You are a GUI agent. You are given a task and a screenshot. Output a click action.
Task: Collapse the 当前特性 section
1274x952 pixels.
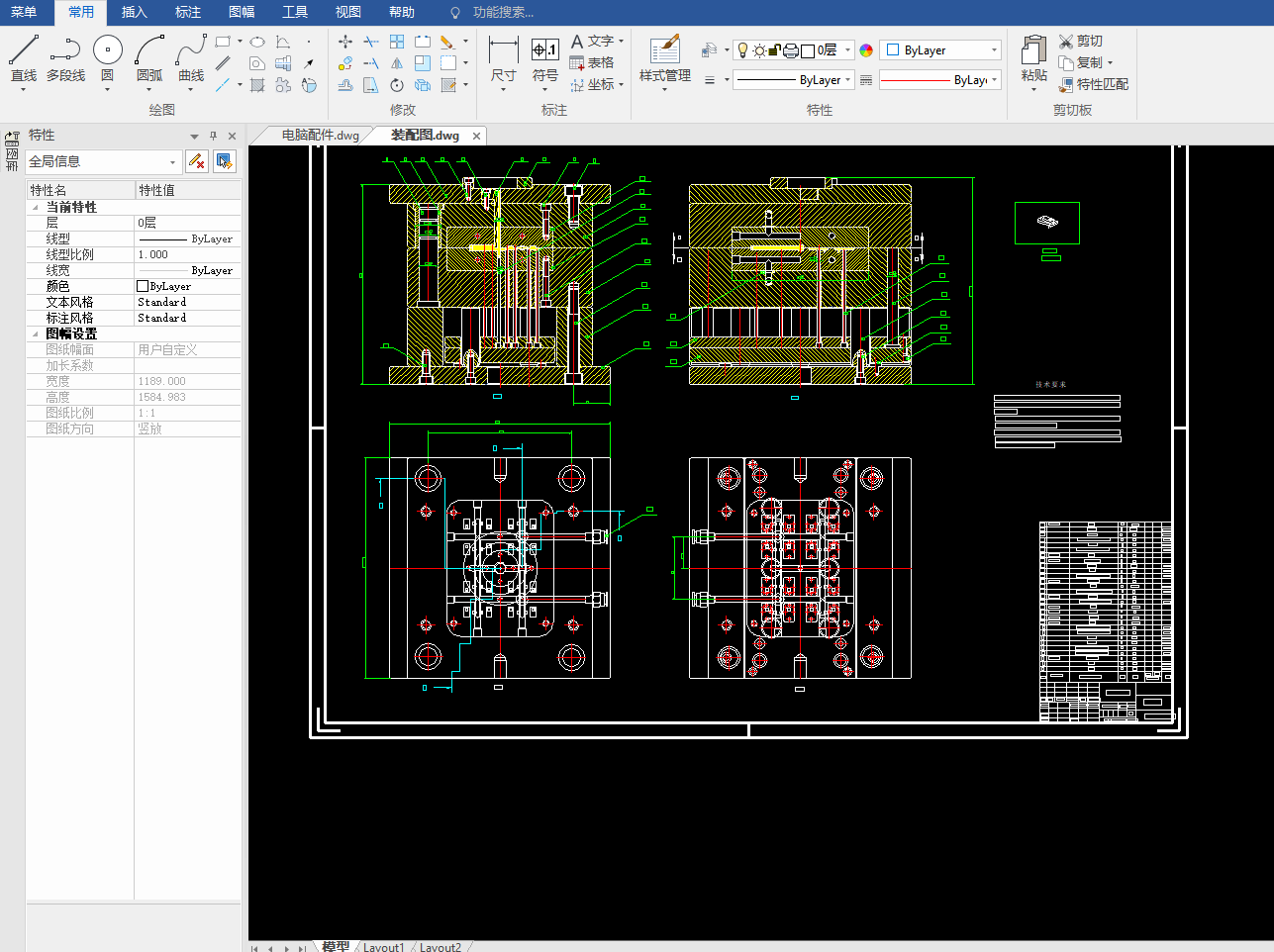point(37,207)
